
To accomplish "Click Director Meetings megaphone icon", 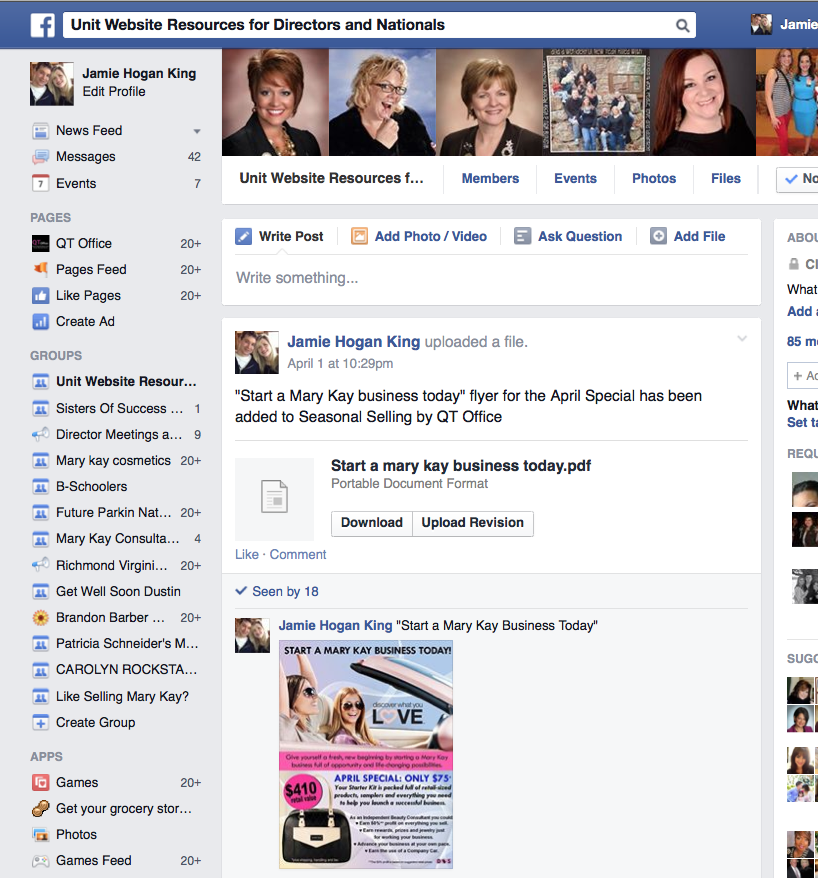I will pos(40,435).
